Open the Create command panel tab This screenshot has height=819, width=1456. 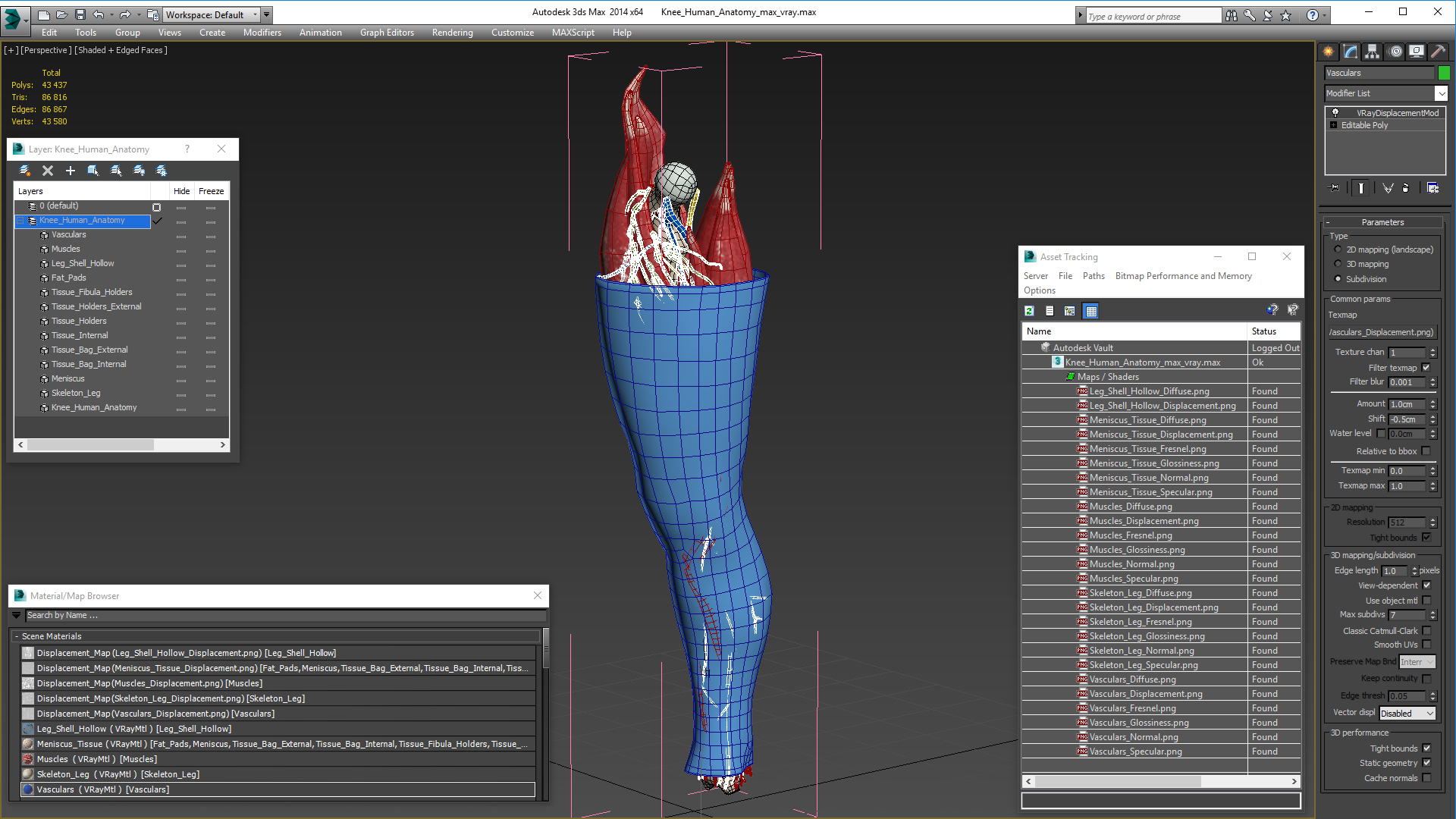click(x=1329, y=52)
